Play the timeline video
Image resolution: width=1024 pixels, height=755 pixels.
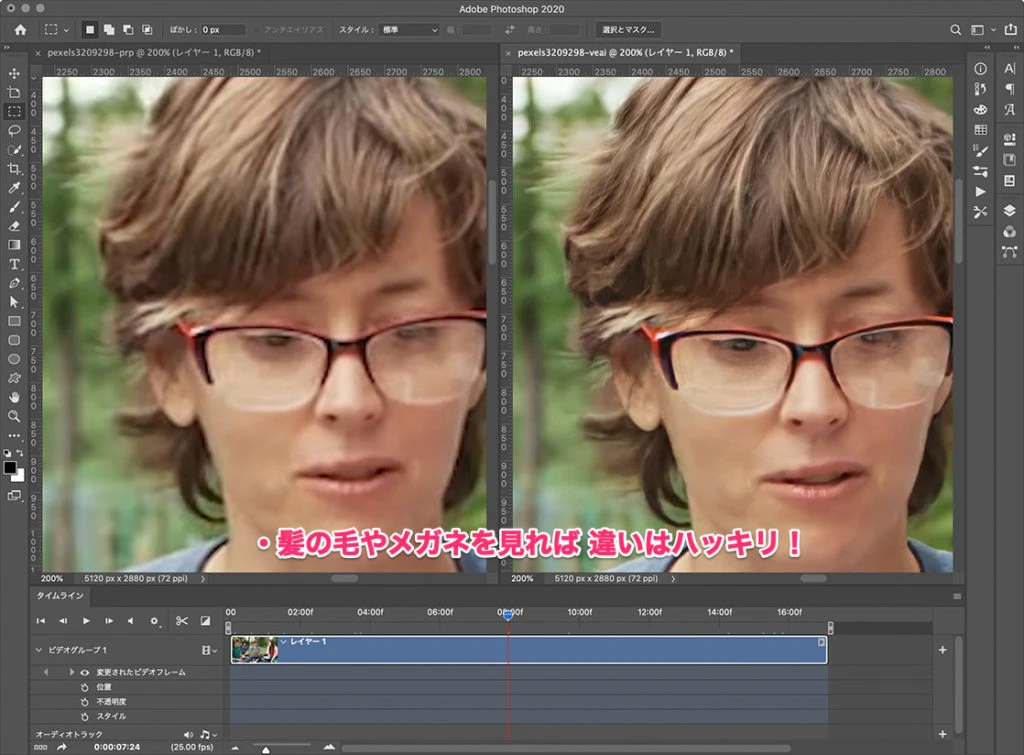point(86,621)
